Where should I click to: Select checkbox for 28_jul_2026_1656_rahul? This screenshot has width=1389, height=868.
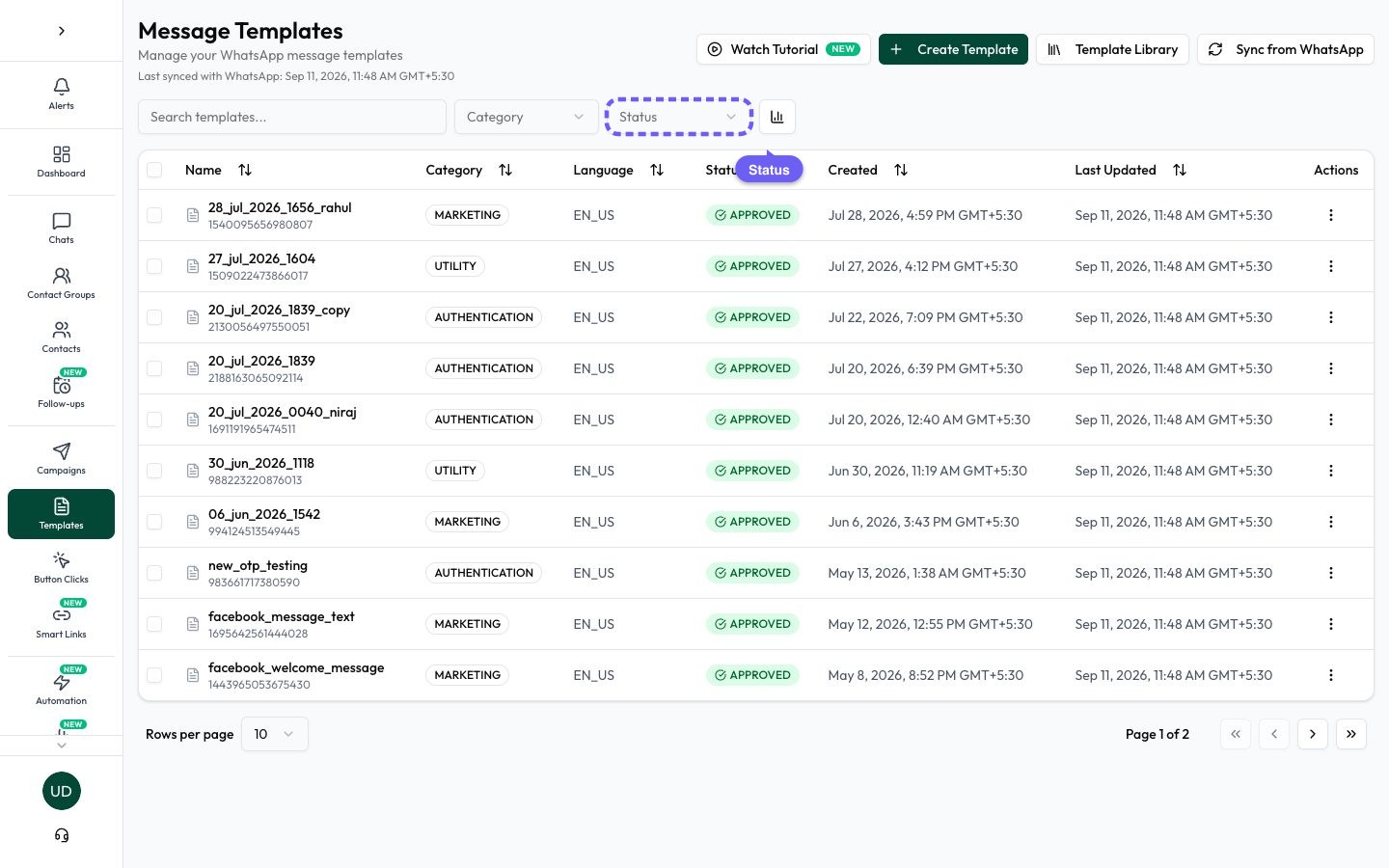pyautogui.click(x=154, y=215)
